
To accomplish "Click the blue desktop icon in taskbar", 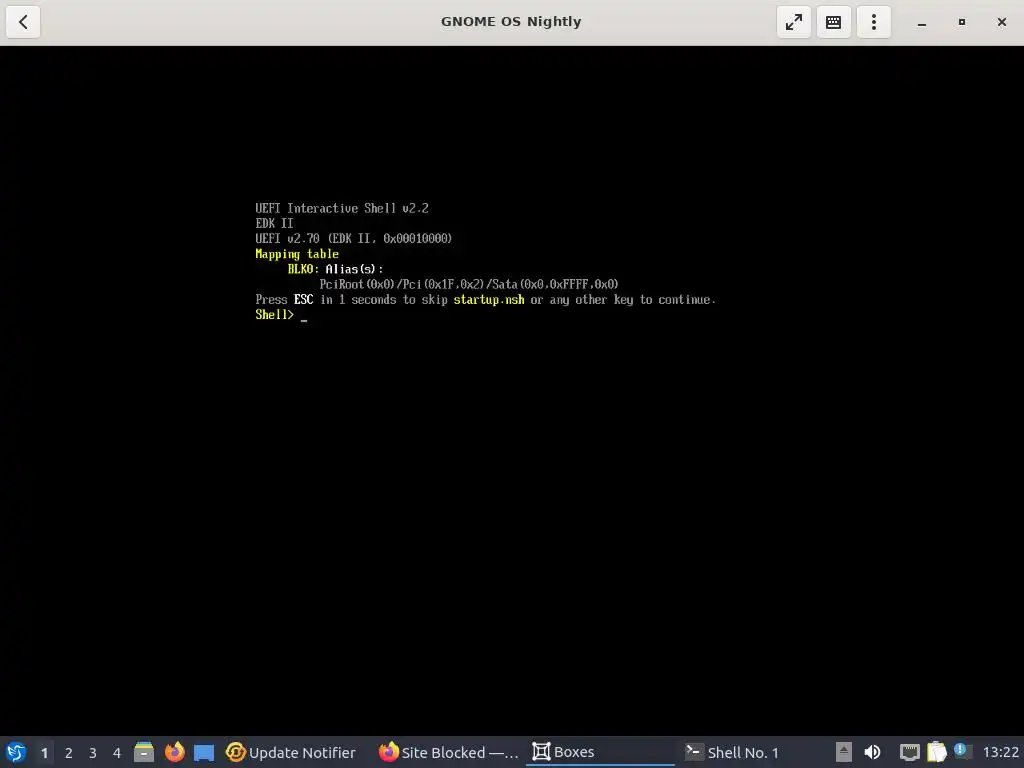I will tap(204, 752).
